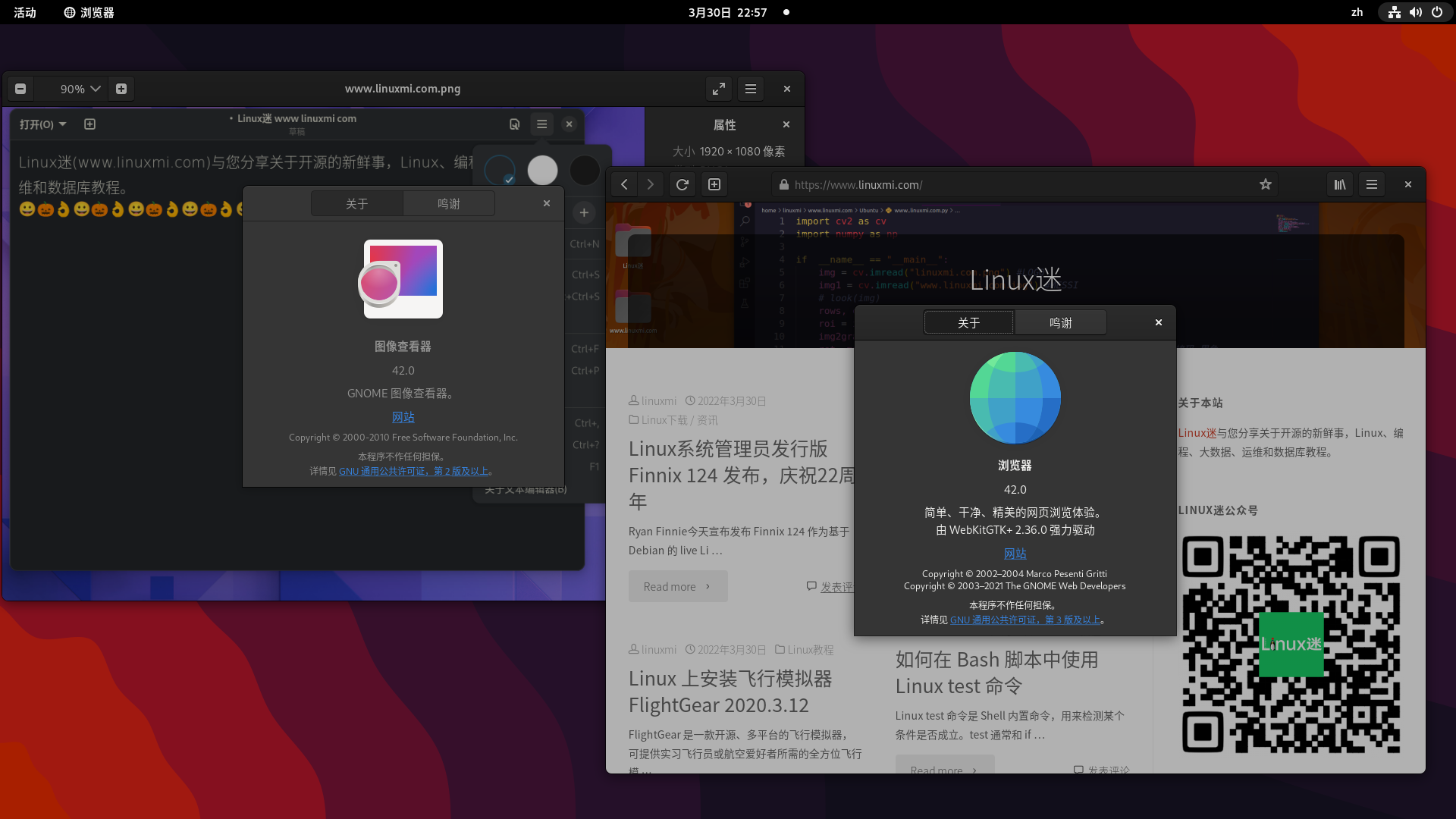
Task: Go forward in the browser
Action: pos(651,184)
